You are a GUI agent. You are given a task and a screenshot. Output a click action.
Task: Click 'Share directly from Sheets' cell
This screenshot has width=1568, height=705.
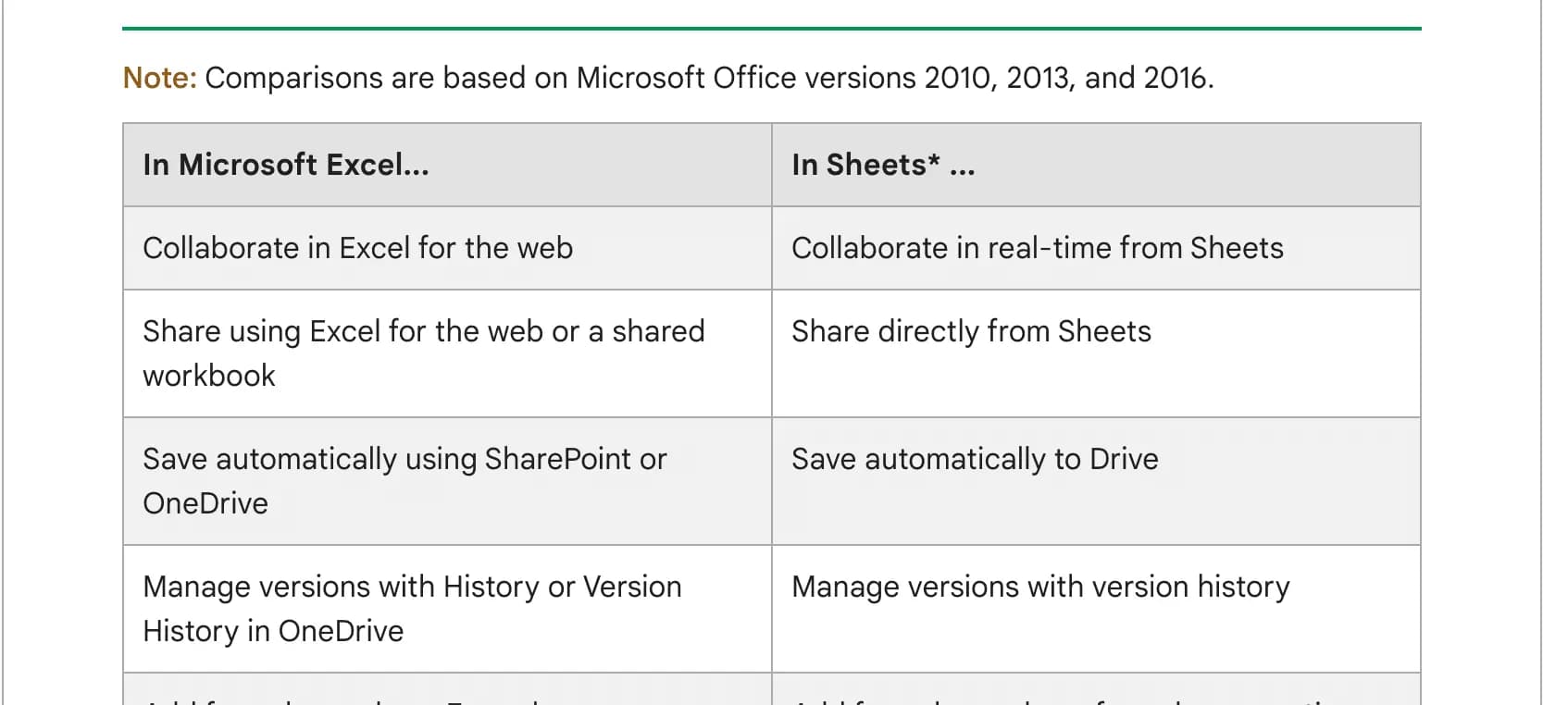(x=1096, y=353)
